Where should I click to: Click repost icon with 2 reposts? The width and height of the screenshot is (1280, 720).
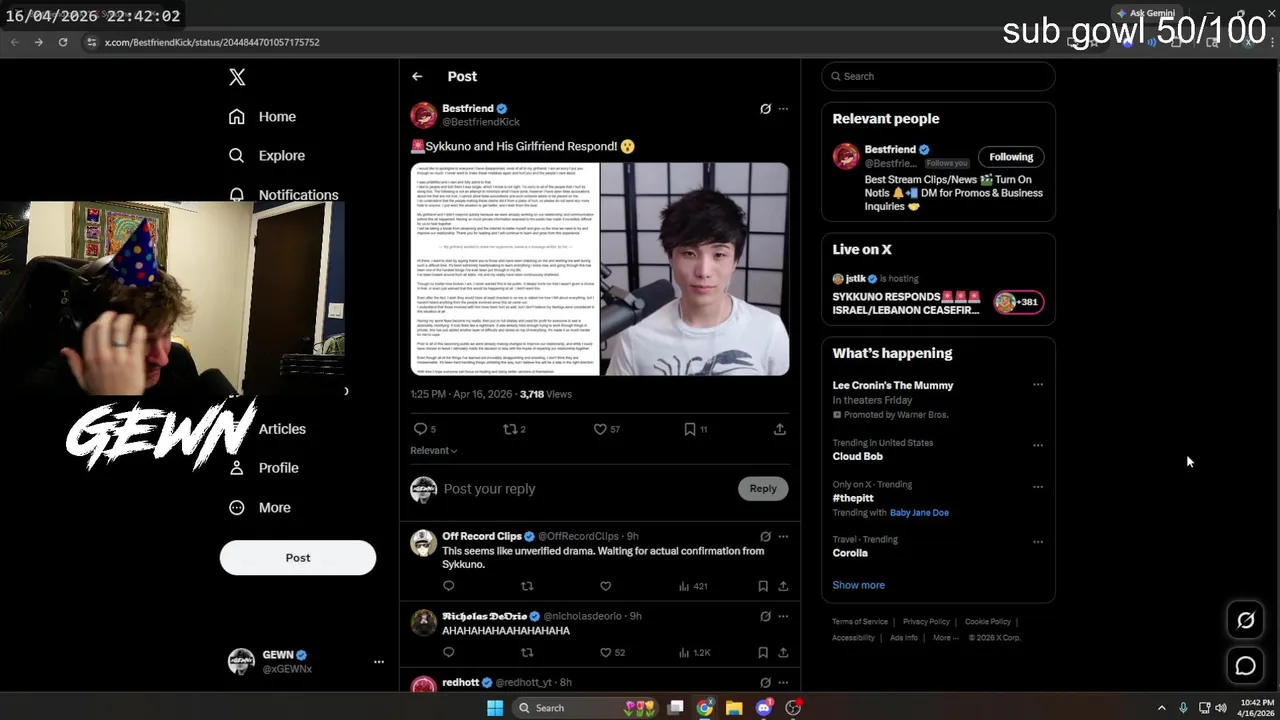[x=514, y=429]
